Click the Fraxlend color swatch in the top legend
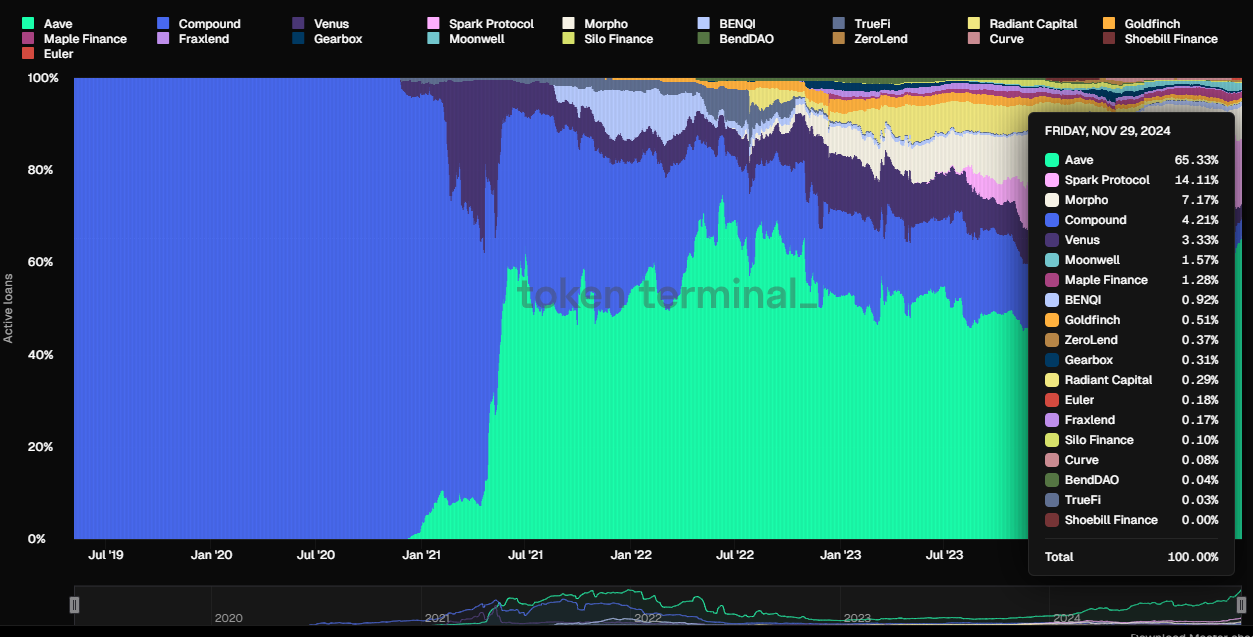This screenshot has width=1253, height=637. click(x=164, y=39)
